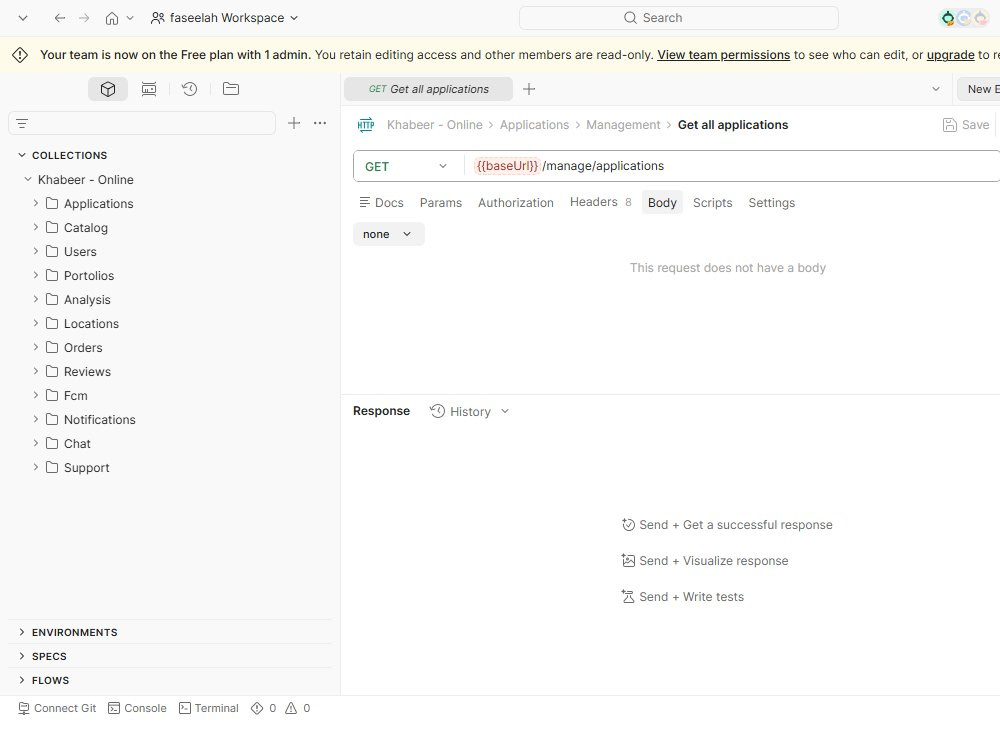This screenshot has height=750, width=1000.
Task: Select the Notifications folder
Action: (99, 420)
